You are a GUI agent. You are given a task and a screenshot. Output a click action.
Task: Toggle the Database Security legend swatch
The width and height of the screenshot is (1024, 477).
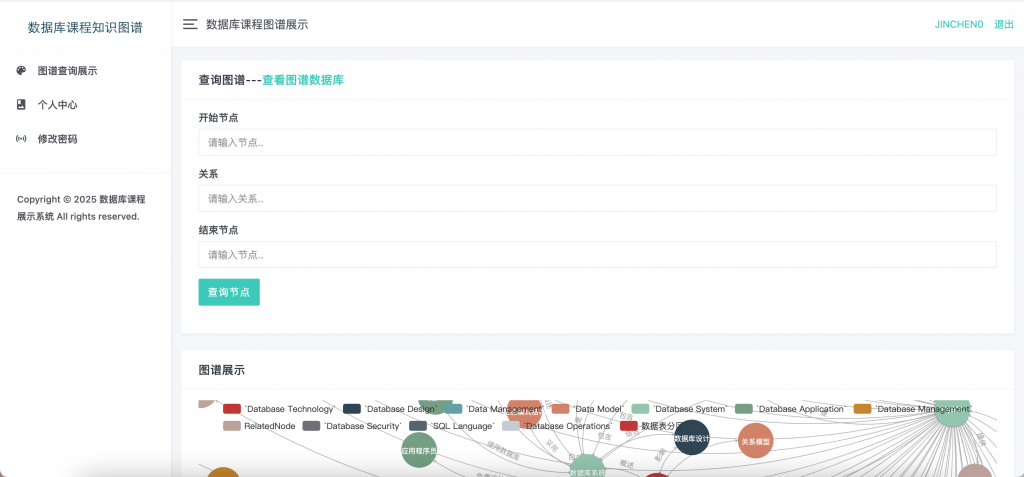click(312, 426)
